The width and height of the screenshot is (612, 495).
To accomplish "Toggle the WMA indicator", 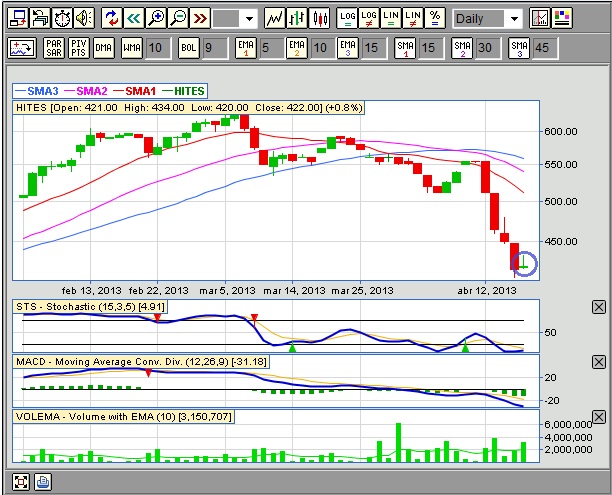I will pyautogui.click(x=132, y=48).
